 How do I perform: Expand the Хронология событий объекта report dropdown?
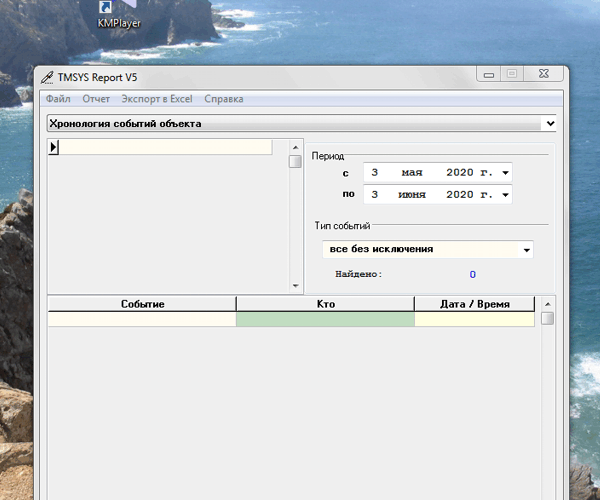[x=550, y=124]
